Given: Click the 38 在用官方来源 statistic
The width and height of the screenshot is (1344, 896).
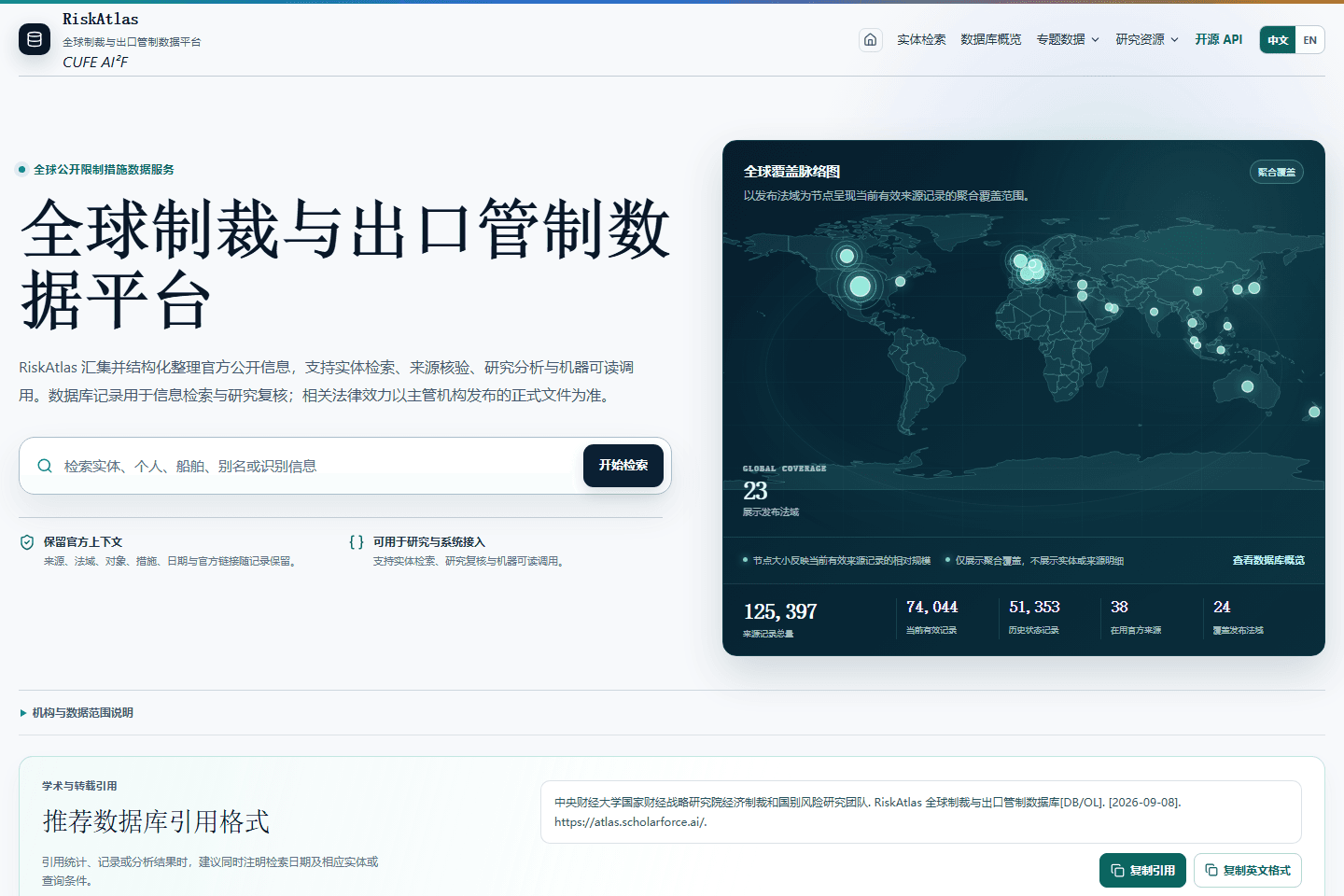Looking at the screenshot, I should point(1136,617).
